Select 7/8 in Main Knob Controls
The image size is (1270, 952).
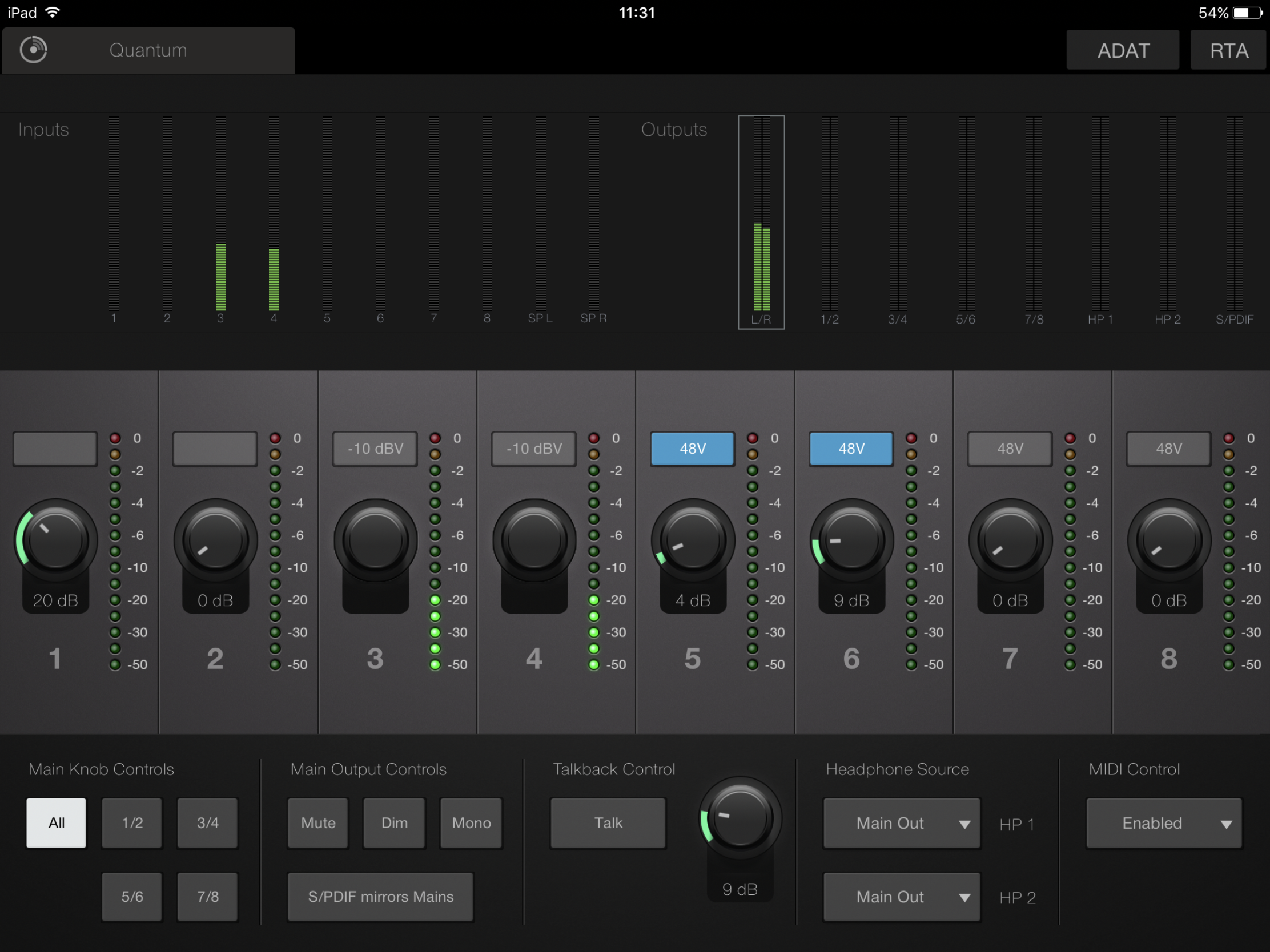tap(208, 897)
